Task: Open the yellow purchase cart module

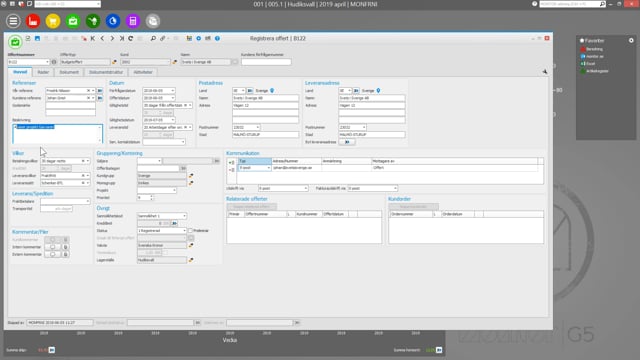Action: coord(53,21)
